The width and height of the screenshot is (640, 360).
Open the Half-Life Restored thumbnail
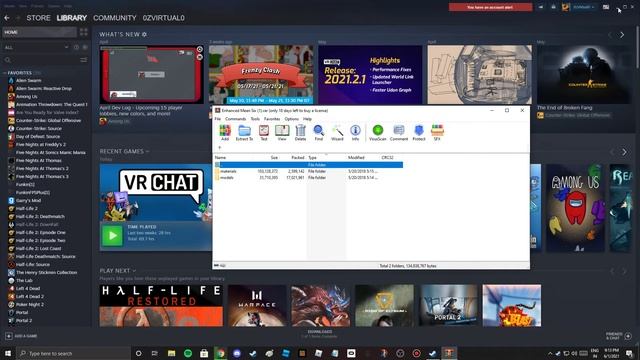point(161,305)
